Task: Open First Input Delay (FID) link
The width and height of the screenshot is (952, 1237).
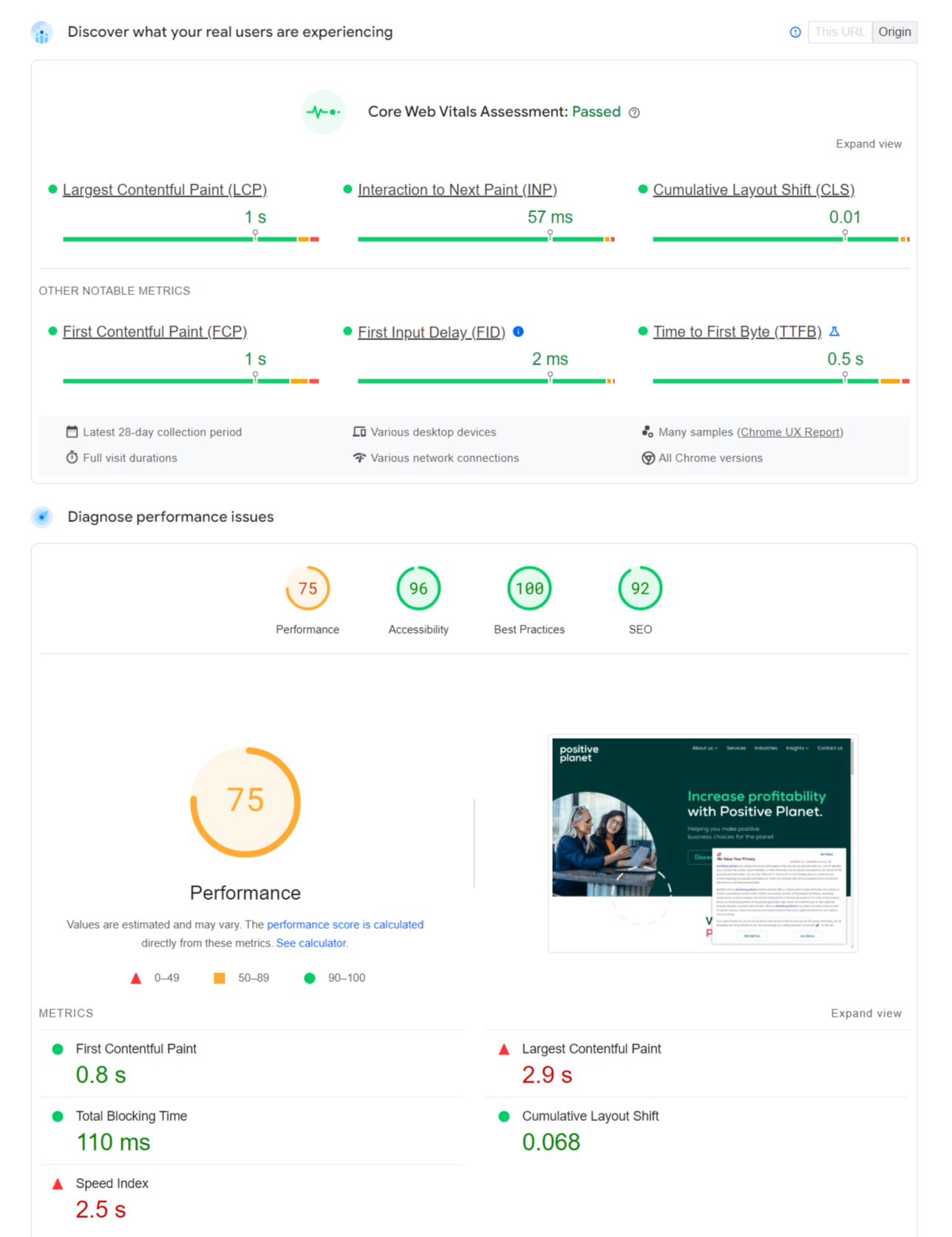Action: [x=432, y=333]
